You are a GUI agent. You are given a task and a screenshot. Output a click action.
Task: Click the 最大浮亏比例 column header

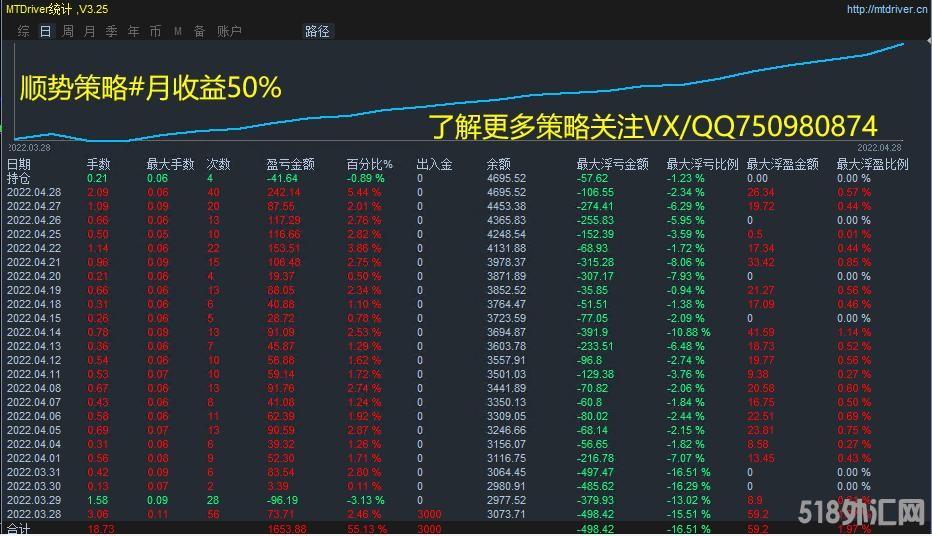click(703, 165)
